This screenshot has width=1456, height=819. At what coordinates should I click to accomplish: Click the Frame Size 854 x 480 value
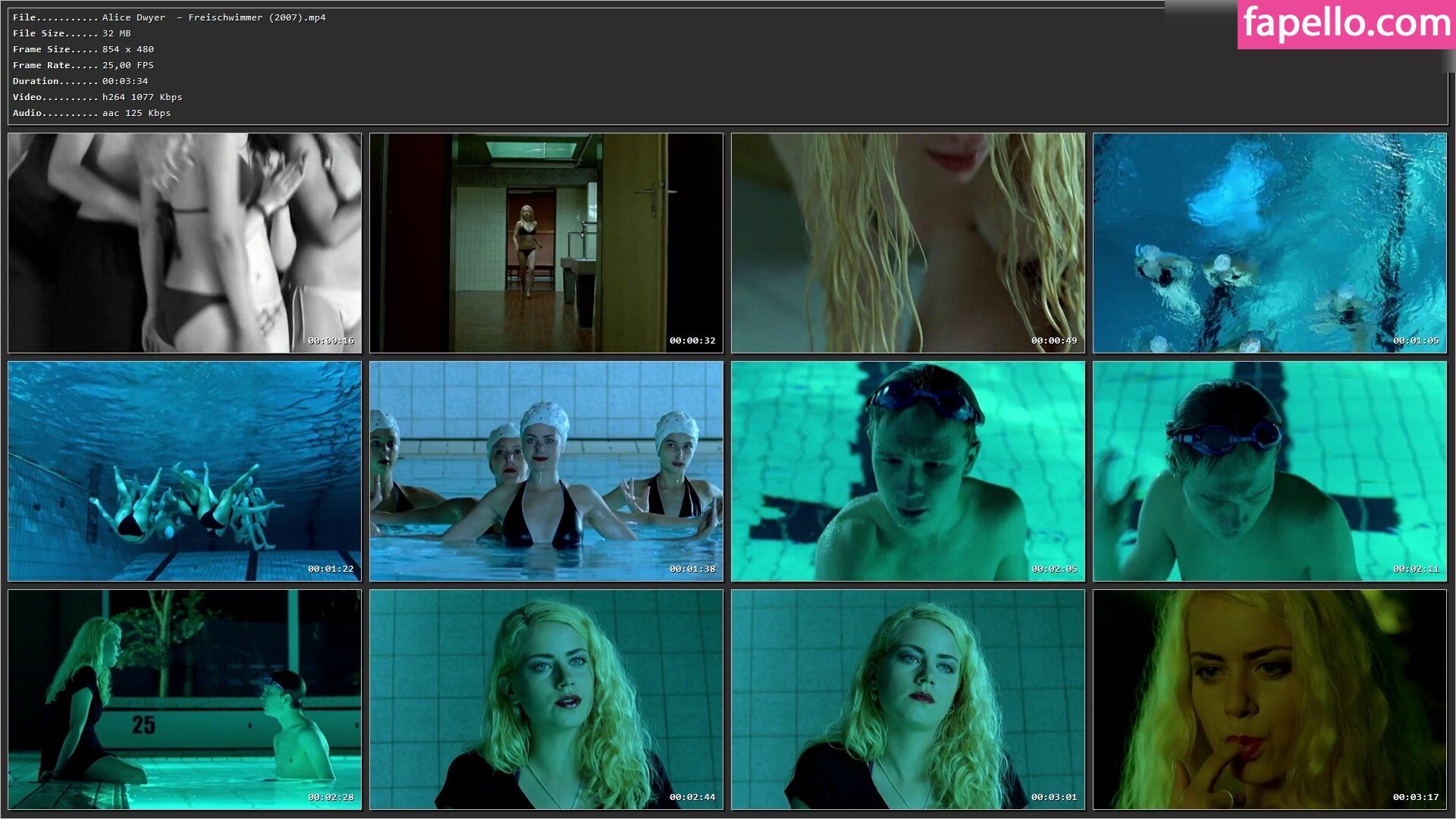[128, 49]
